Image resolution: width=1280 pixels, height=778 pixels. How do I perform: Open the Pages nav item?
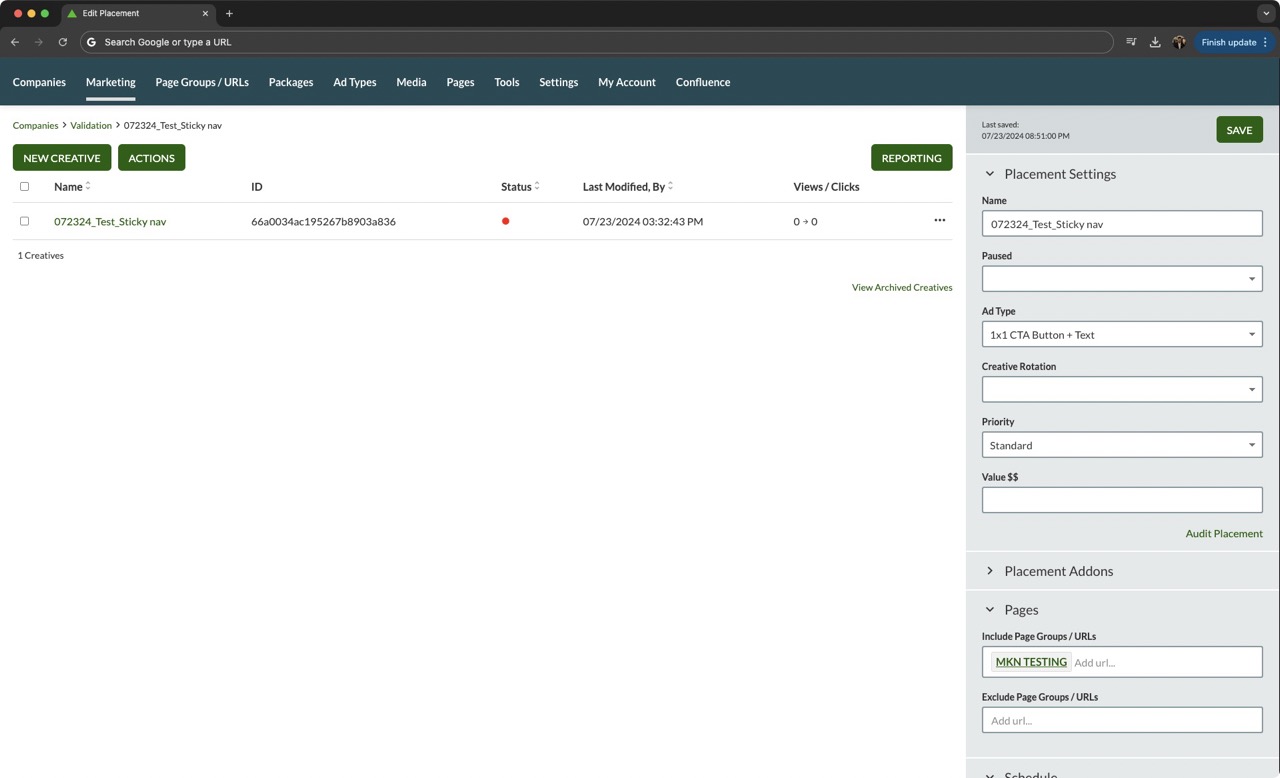point(460,82)
